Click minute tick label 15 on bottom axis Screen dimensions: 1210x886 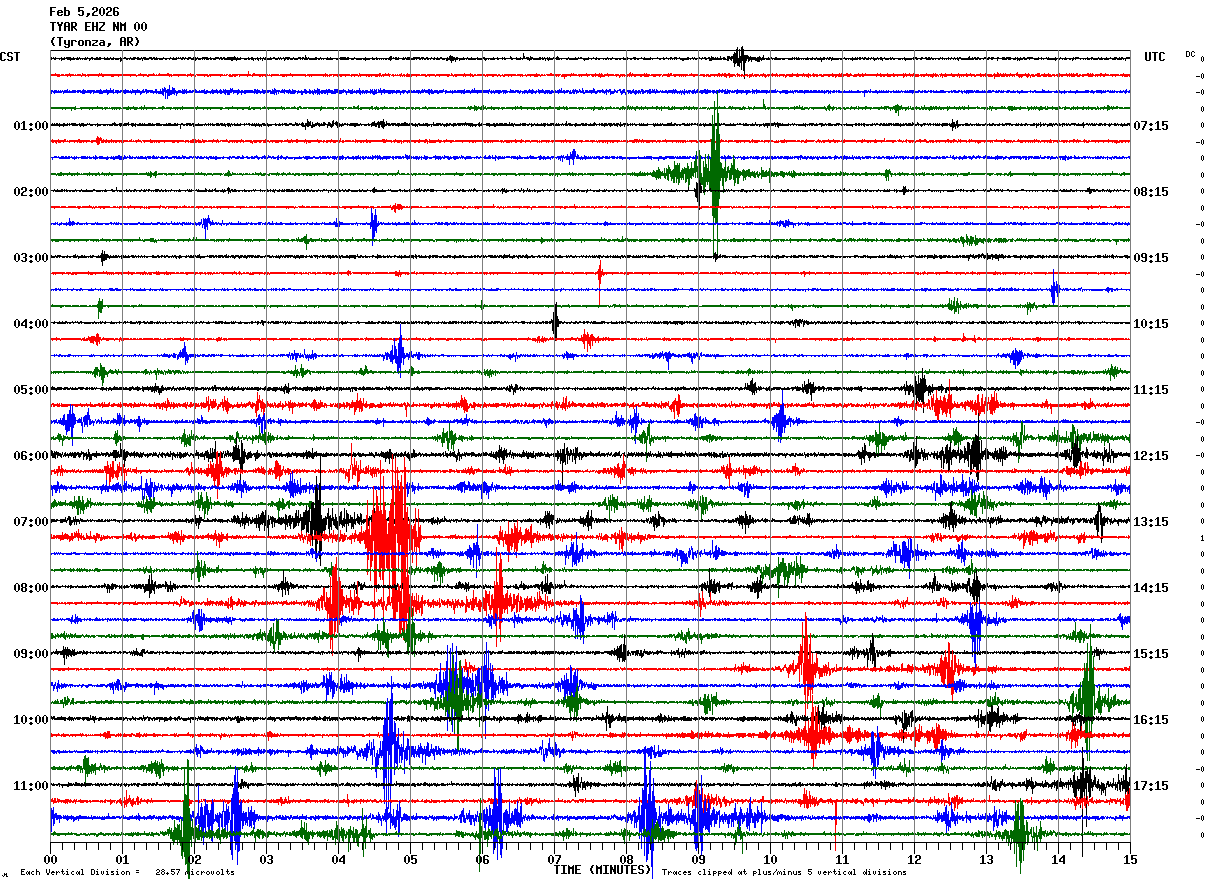[x=1130, y=860]
